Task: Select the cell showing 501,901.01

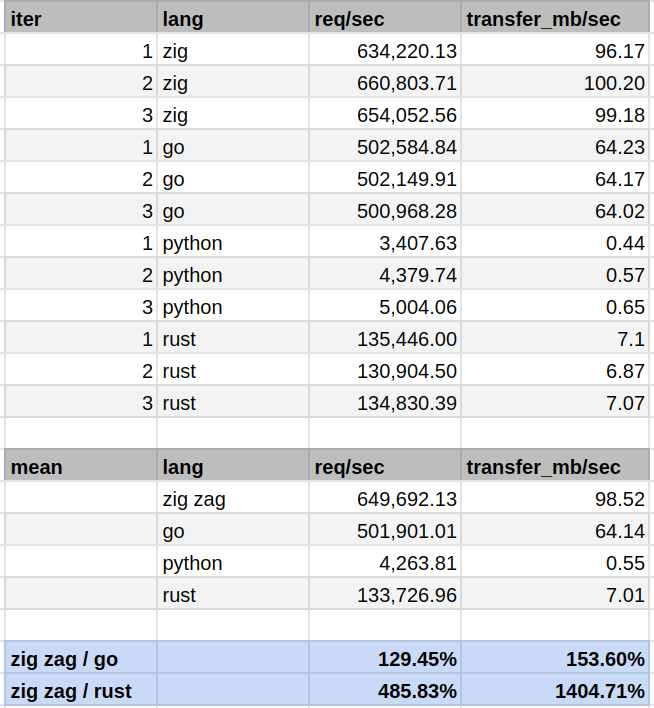Action: (384, 531)
